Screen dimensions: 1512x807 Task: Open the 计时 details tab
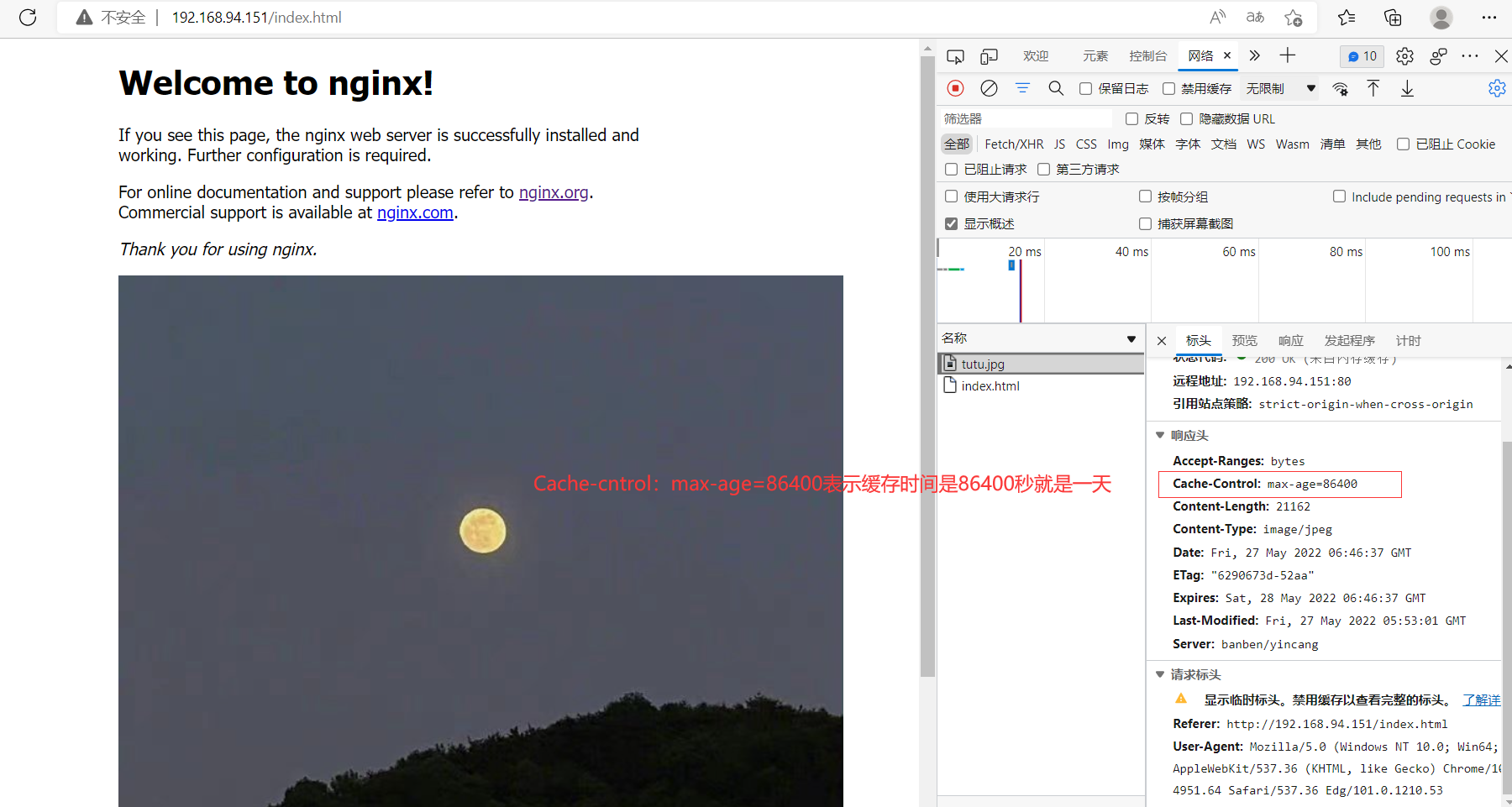tap(1408, 340)
